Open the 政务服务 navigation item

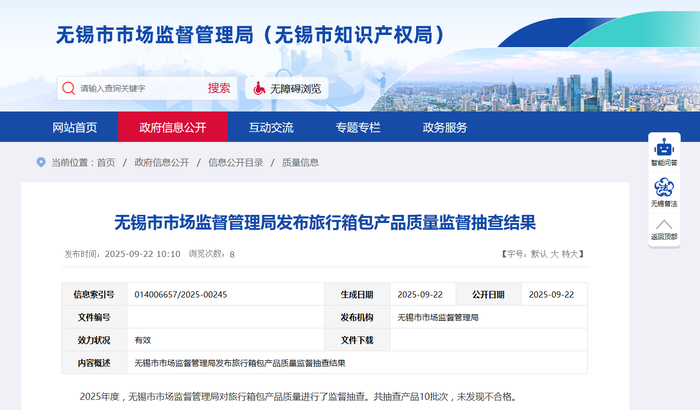click(445, 127)
